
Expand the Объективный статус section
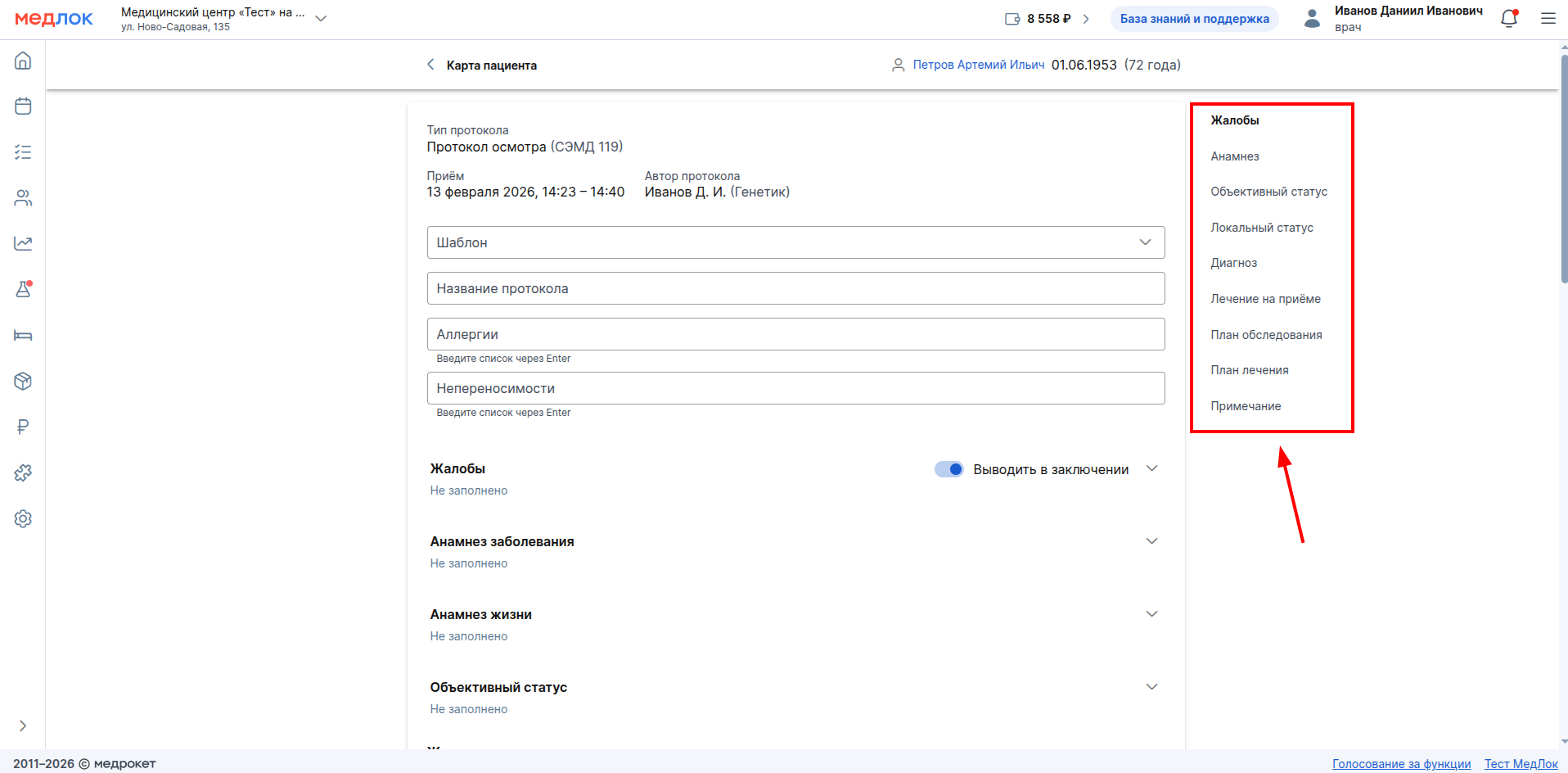click(x=1151, y=687)
